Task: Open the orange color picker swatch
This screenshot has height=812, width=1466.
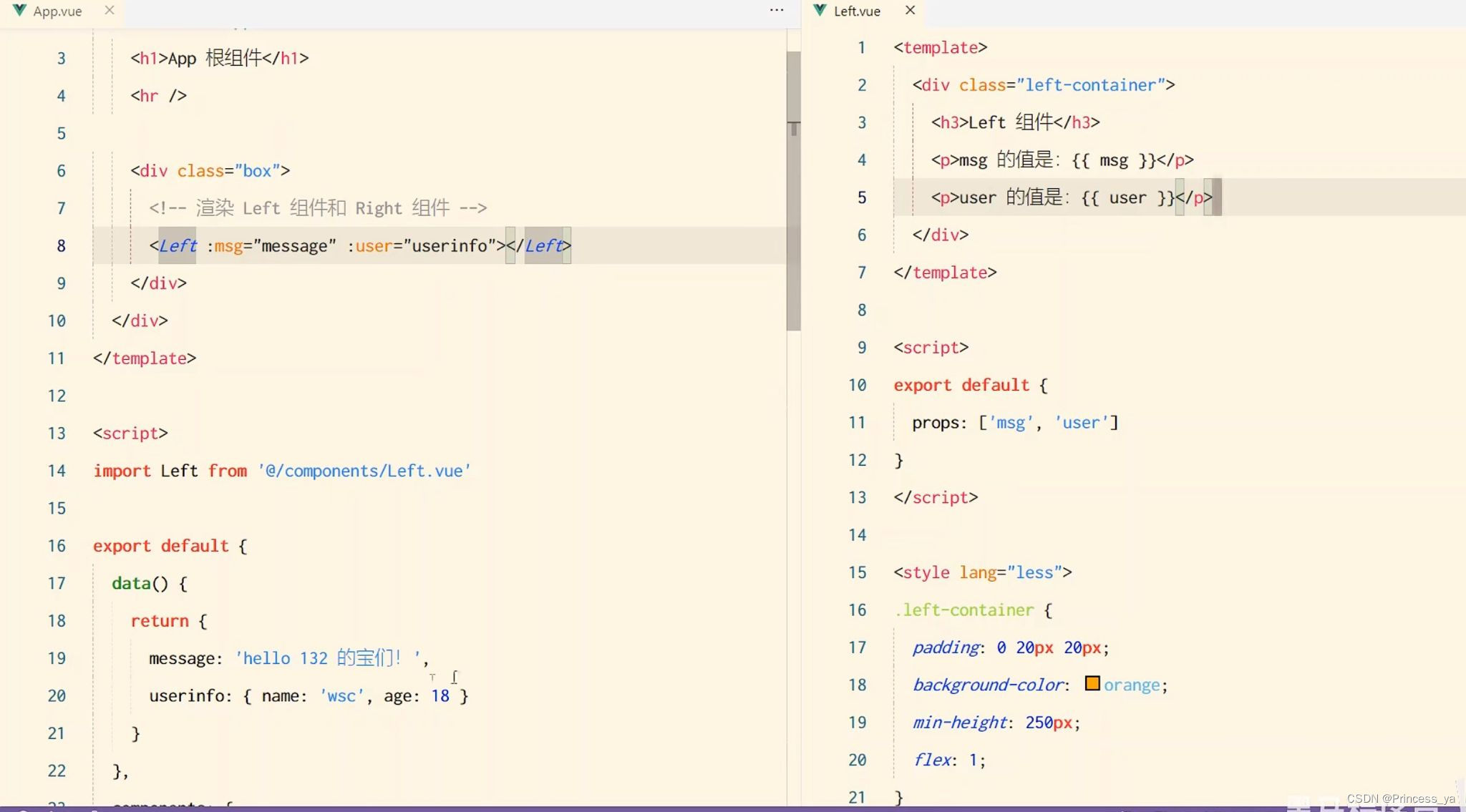Action: tap(1092, 683)
